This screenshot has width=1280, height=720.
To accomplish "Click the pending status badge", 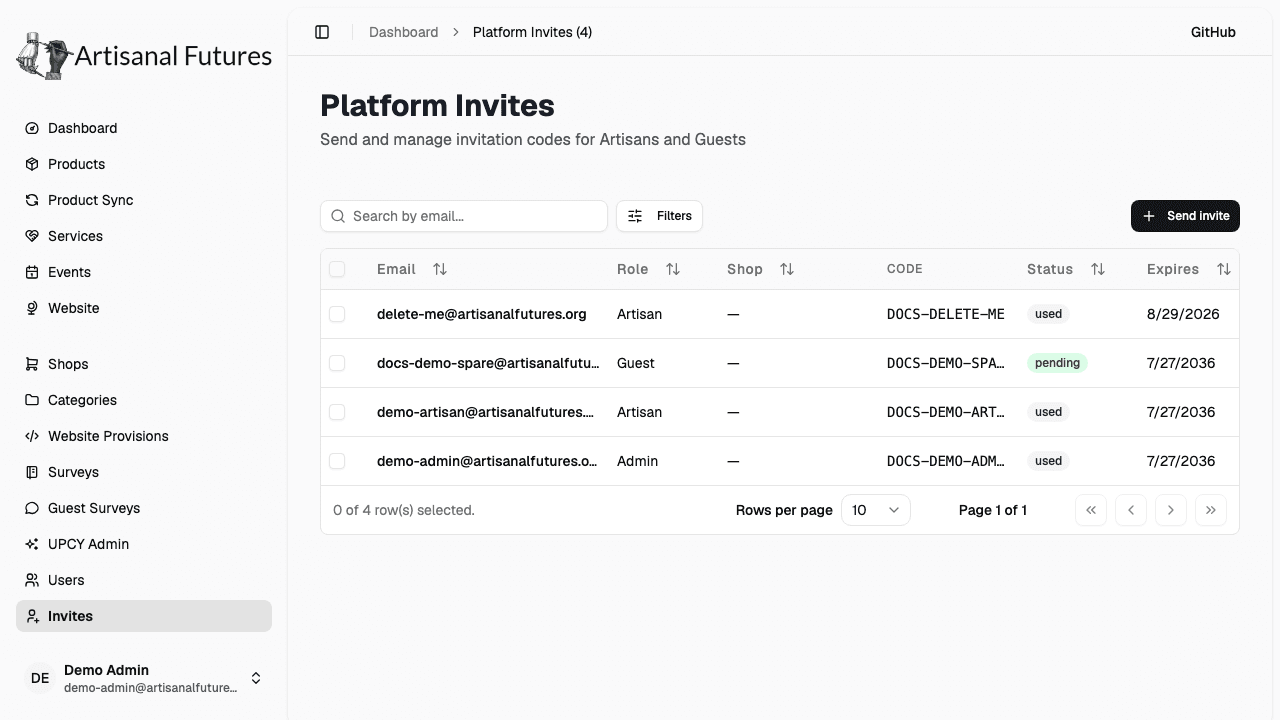I will 1057,363.
